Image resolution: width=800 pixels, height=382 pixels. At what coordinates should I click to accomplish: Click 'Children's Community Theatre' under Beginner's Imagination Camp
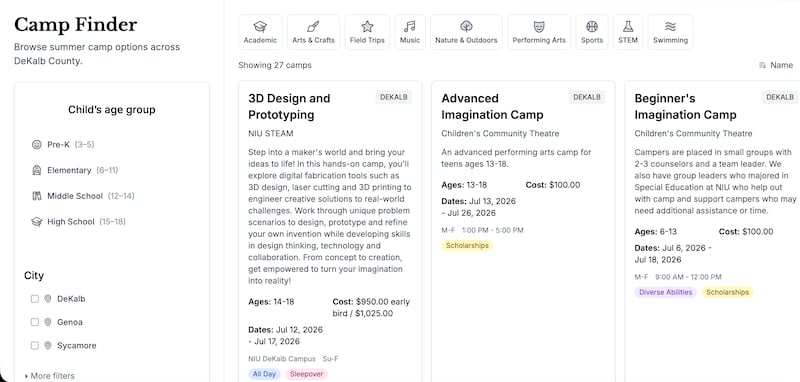click(693, 134)
